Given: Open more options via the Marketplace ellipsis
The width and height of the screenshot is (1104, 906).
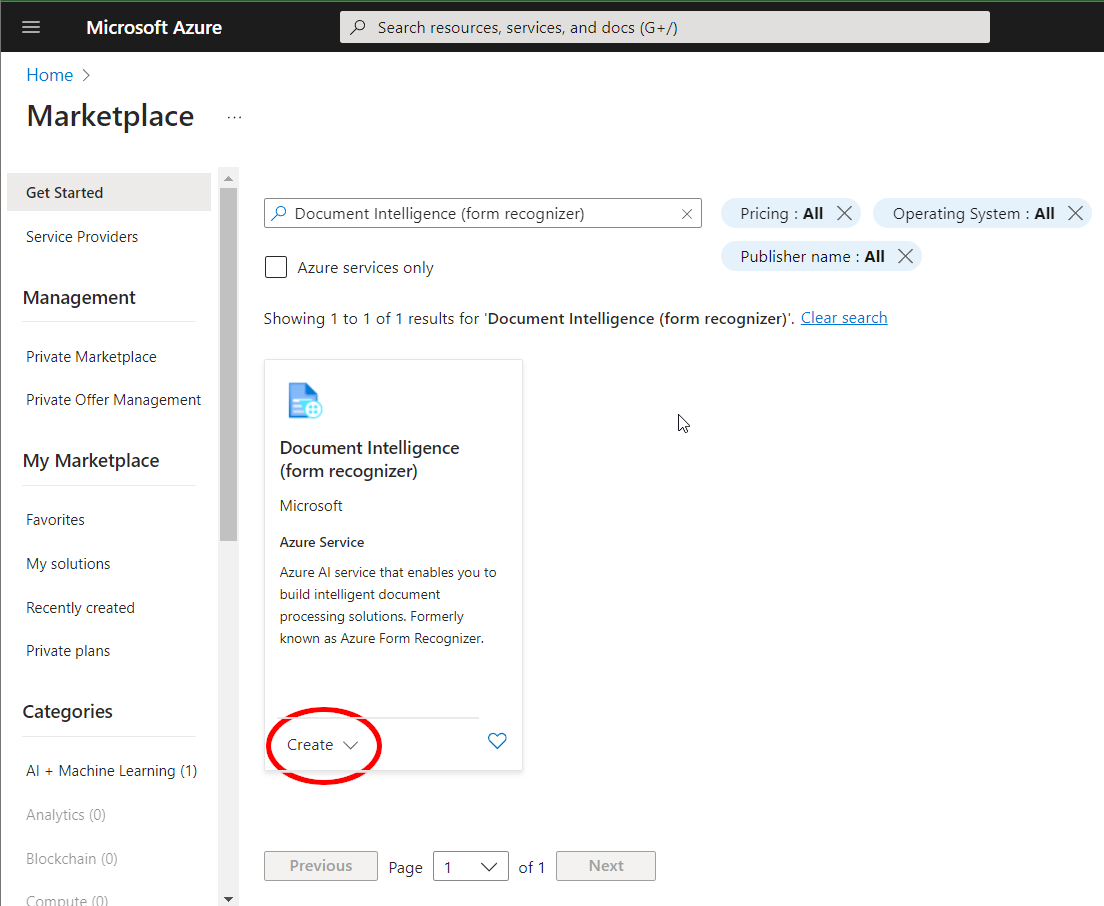Looking at the screenshot, I should click(x=233, y=117).
